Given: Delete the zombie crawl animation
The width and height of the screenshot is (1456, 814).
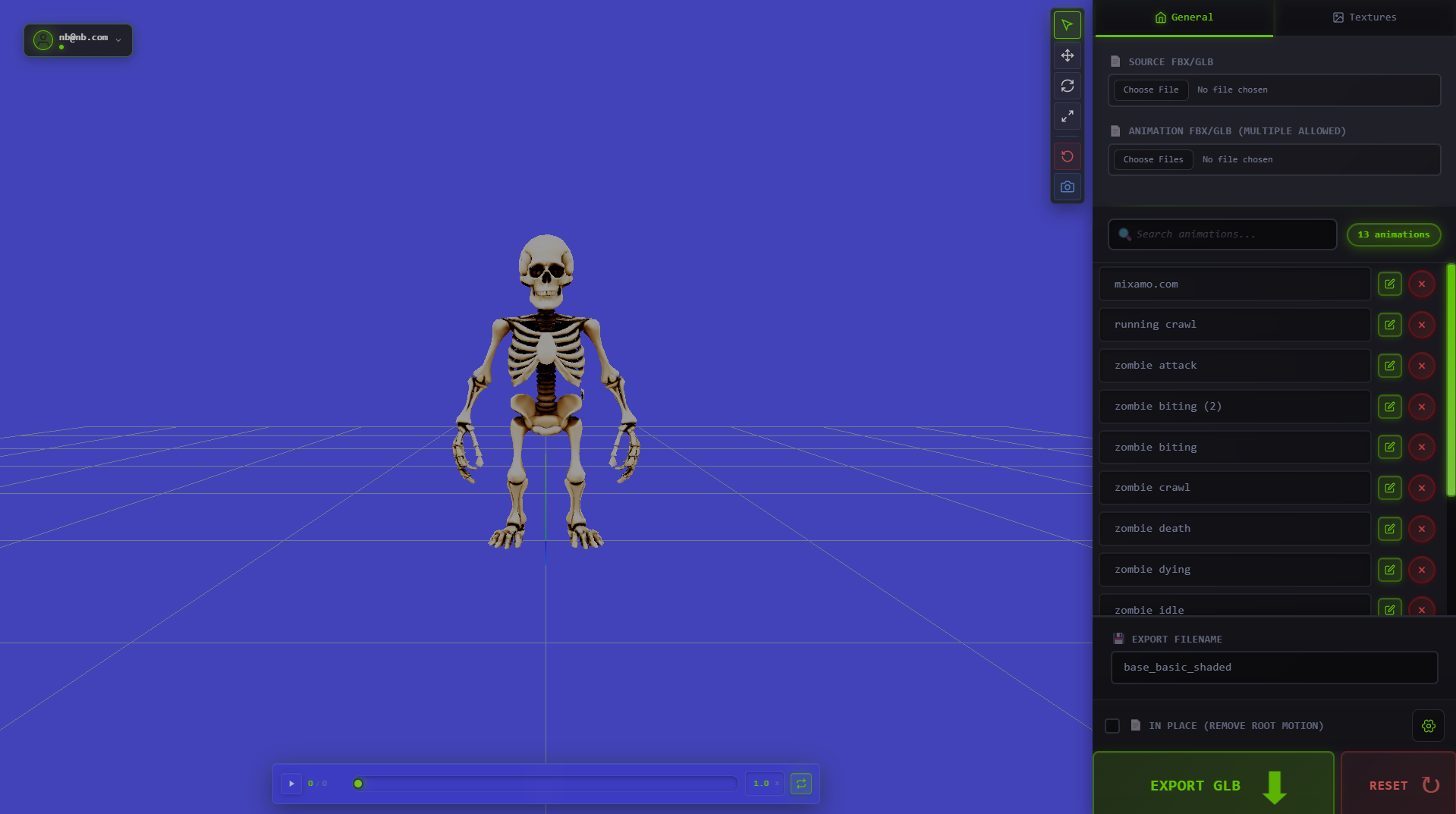Looking at the screenshot, I should point(1421,488).
